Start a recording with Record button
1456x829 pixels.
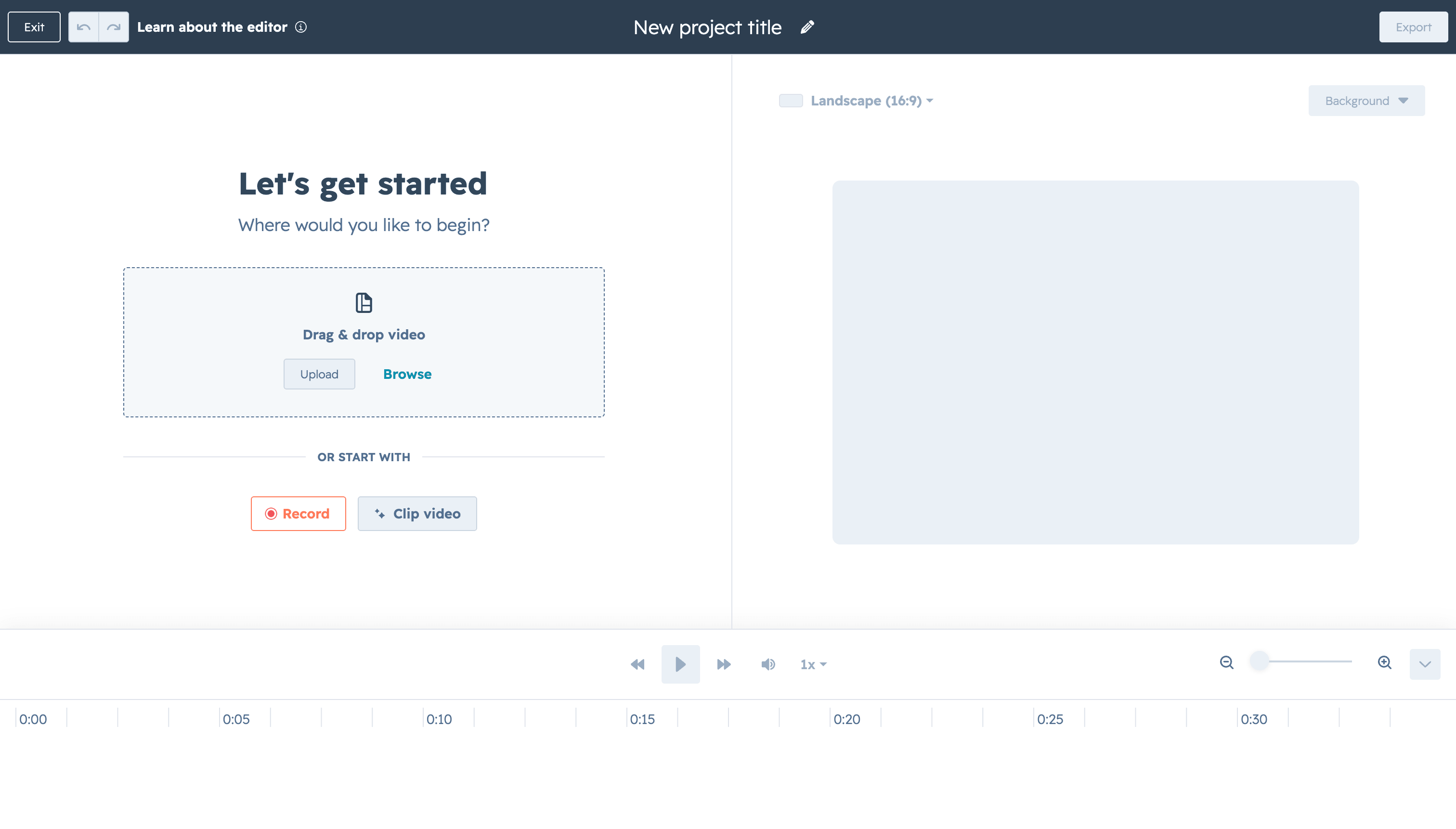(299, 514)
